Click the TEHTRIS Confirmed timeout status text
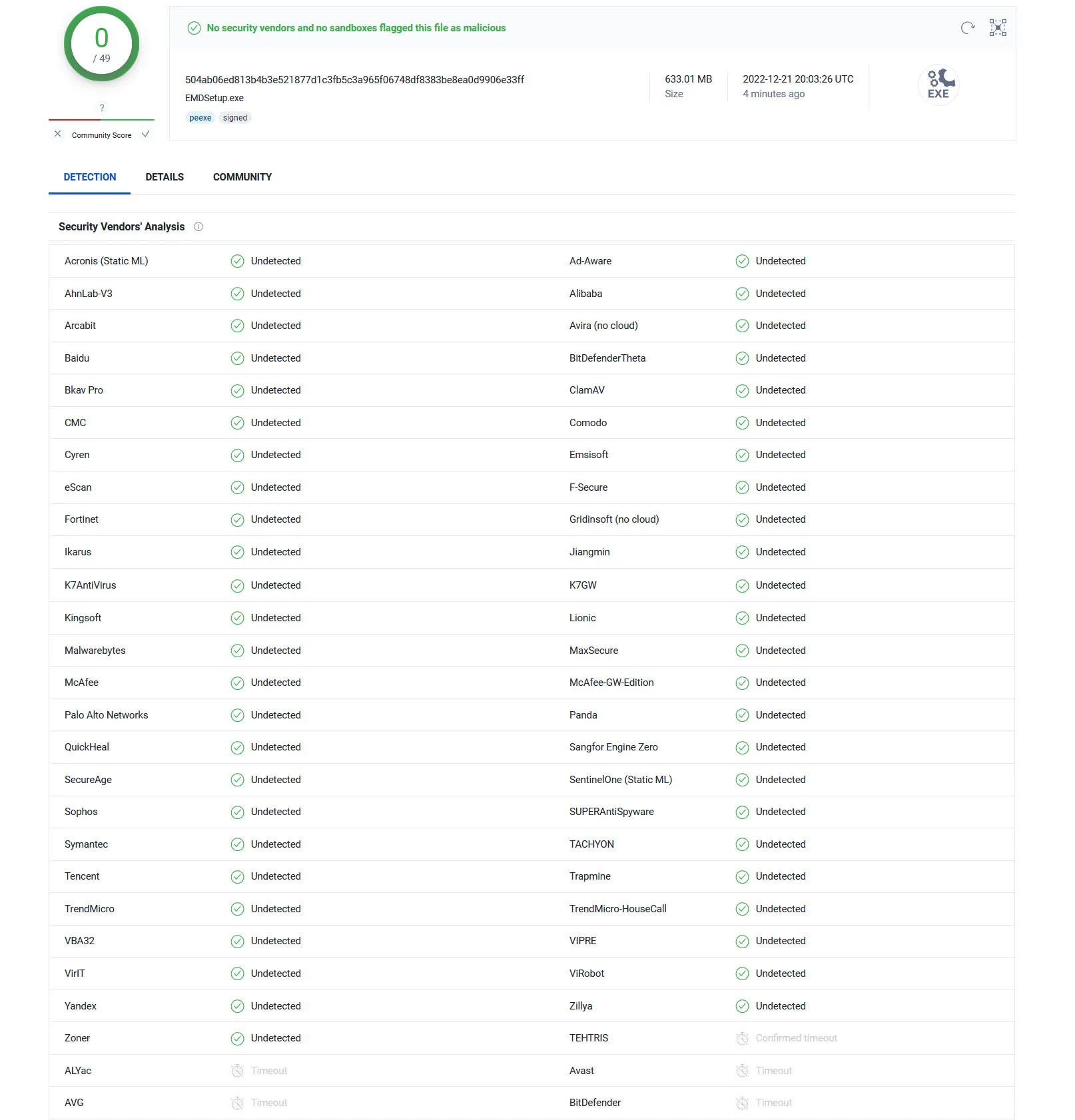 pos(797,1038)
